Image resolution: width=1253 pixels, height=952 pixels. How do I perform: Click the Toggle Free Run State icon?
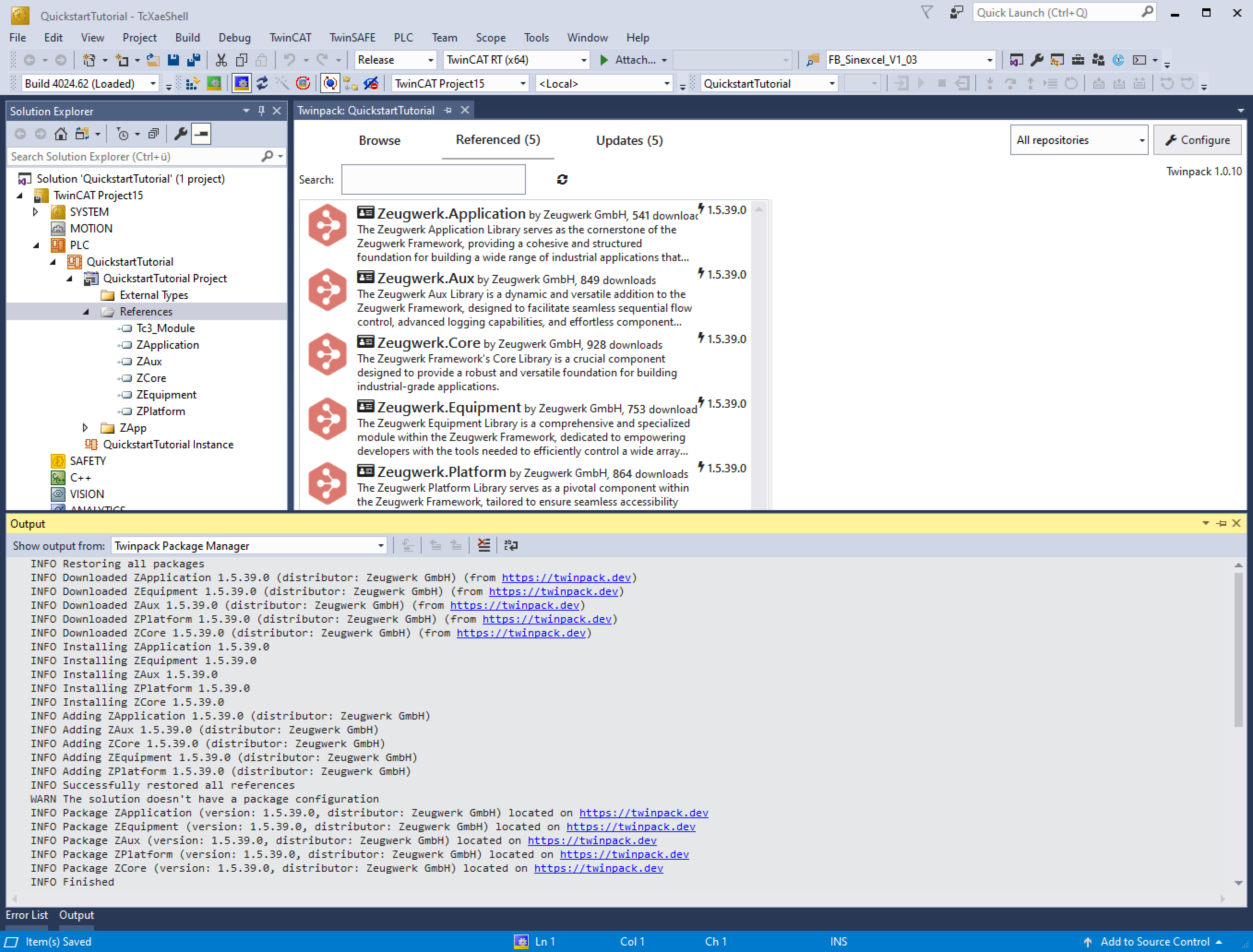click(303, 84)
